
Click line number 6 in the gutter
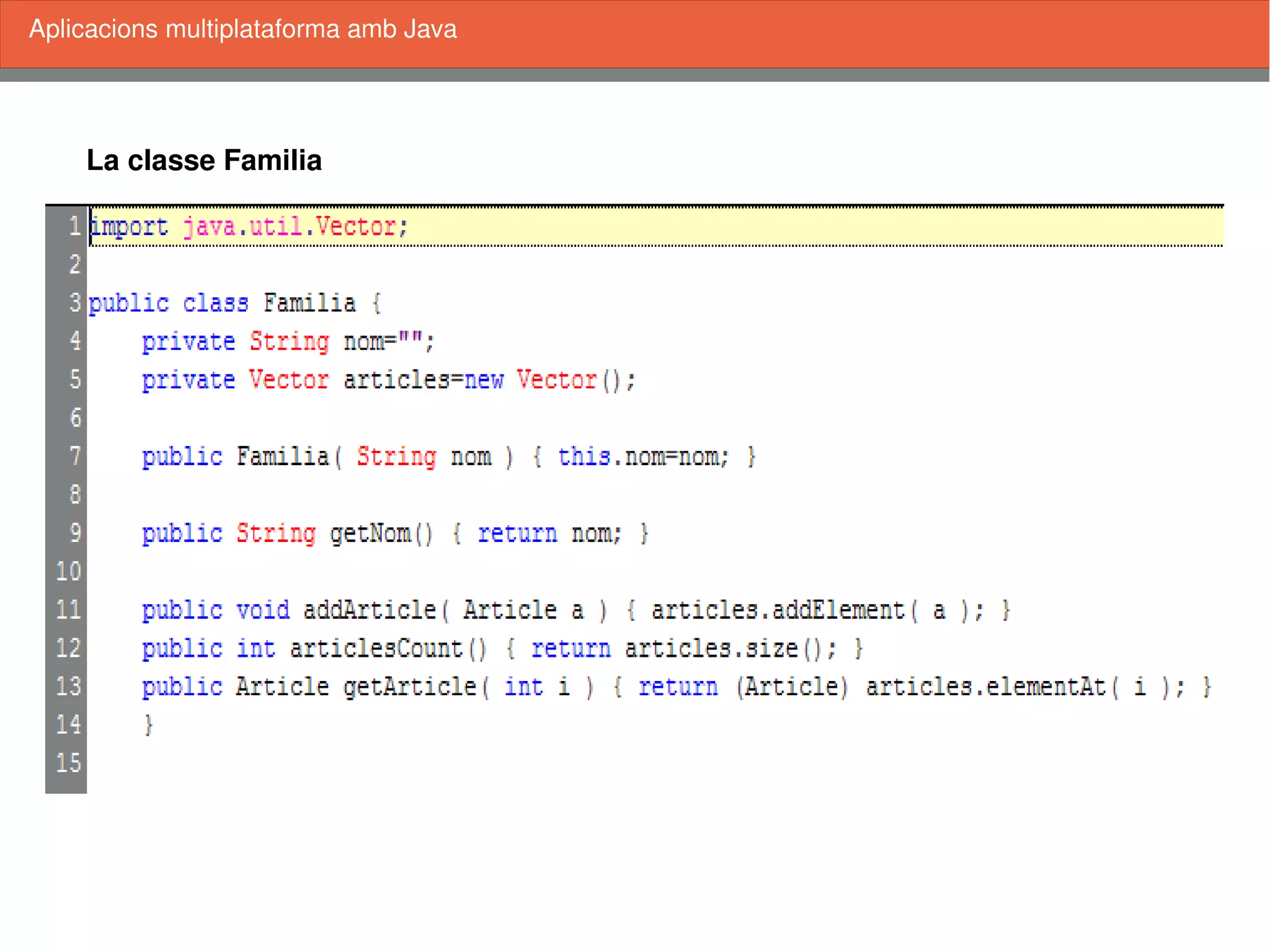(x=74, y=418)
